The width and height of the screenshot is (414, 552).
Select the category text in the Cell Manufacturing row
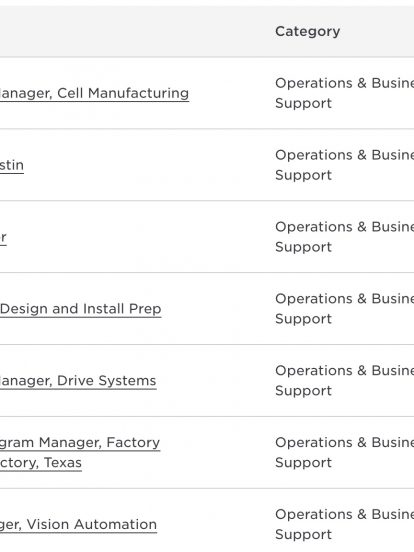point(345,93)
